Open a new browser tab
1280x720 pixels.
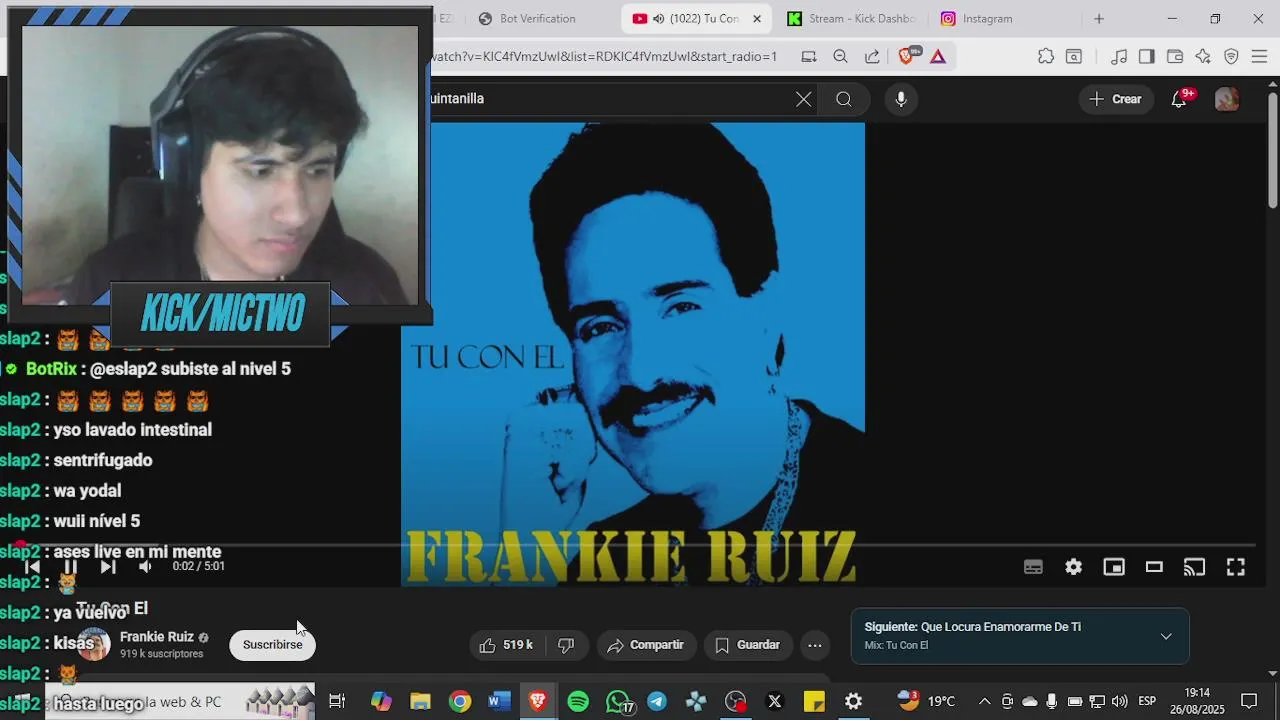point(1099,19)
